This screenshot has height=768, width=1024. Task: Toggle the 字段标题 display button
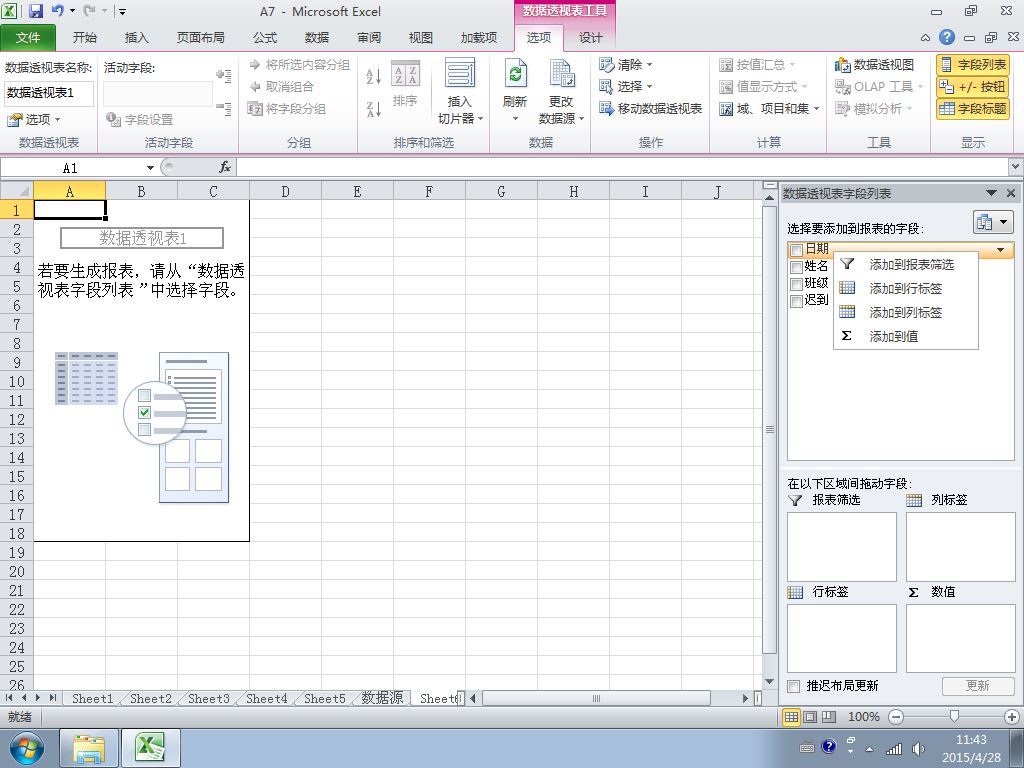coord(973,108)
